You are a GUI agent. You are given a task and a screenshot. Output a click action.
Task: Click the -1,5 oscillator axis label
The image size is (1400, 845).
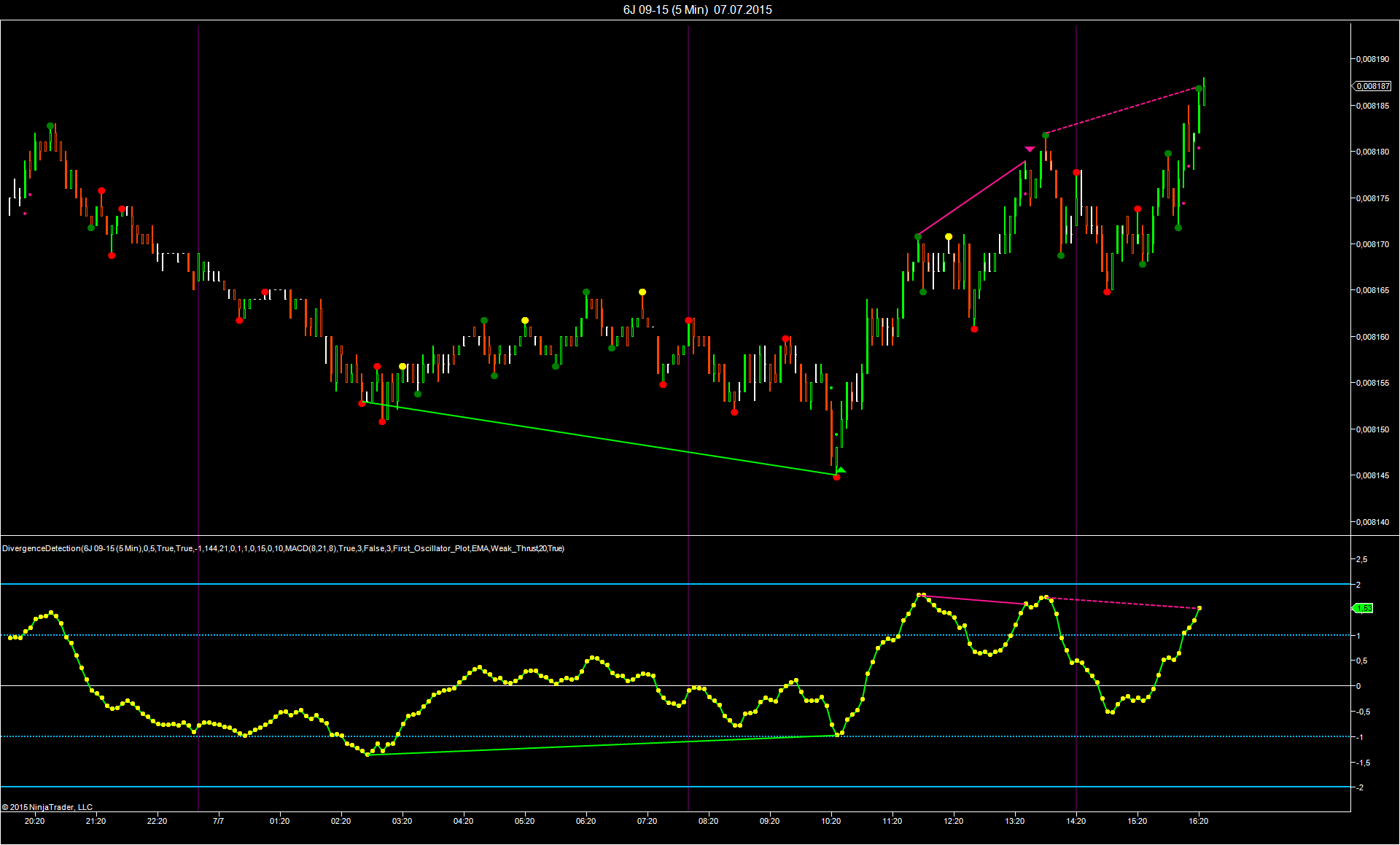coord(1361,763)
